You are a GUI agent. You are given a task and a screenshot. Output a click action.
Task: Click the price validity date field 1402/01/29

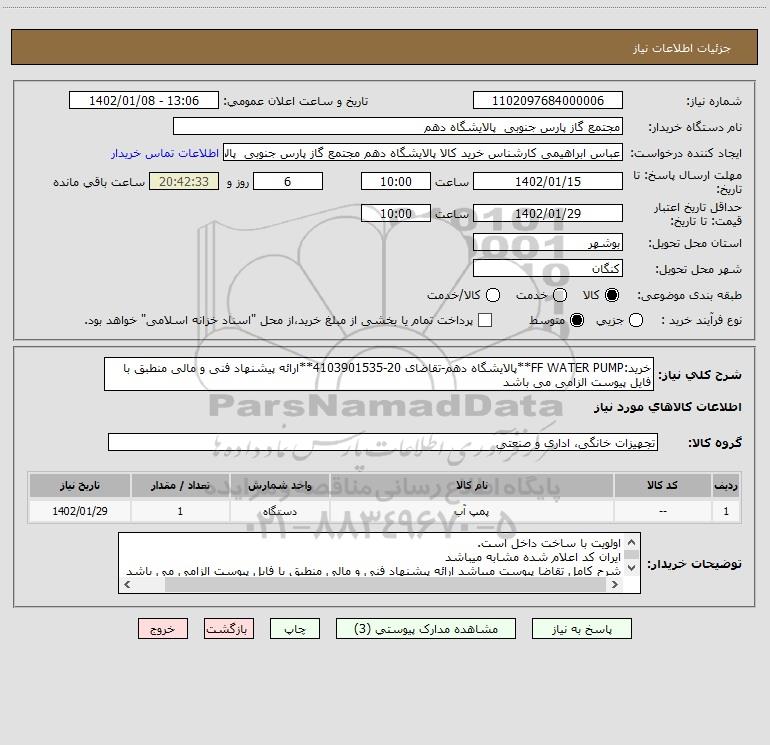(x=548, y=214)
